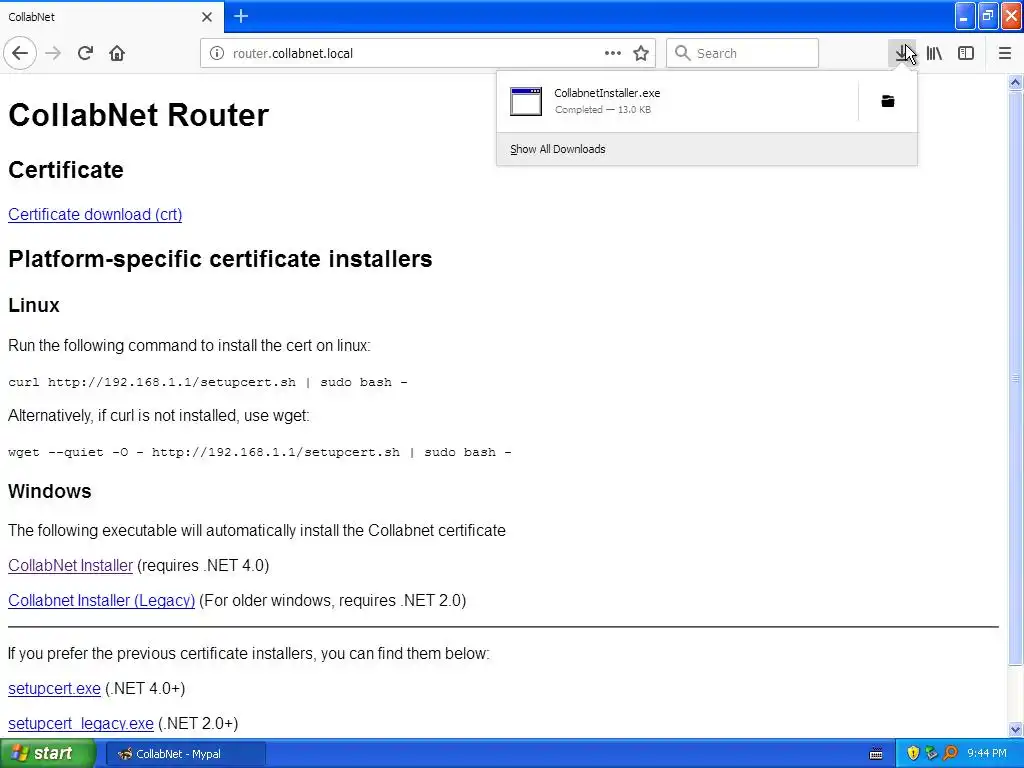Viewport: 1024px width, 768px height.
Task: Click the Linux section heading
Action: point(34,305)
